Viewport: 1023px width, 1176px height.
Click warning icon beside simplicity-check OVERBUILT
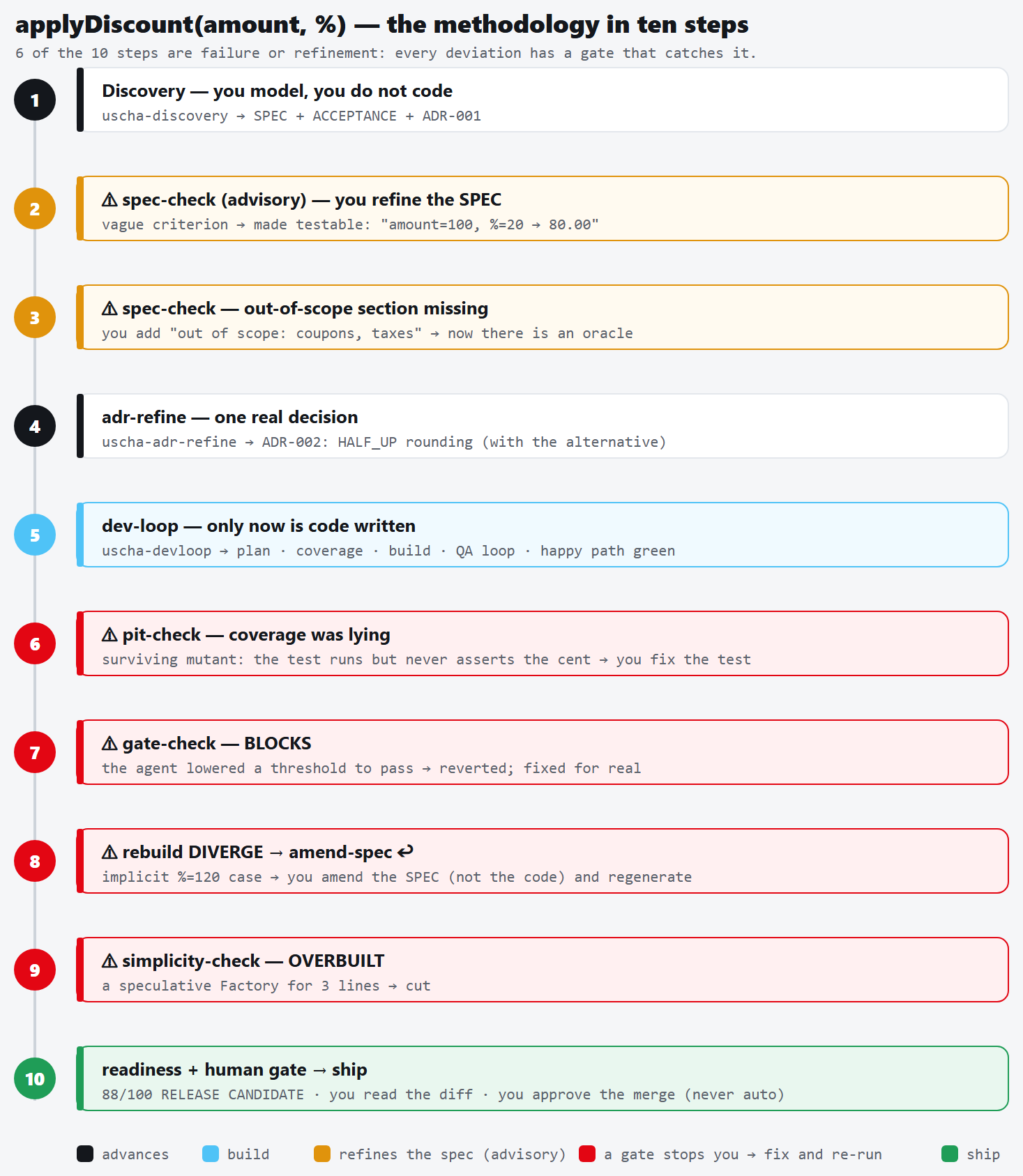[x=109, y=961]
